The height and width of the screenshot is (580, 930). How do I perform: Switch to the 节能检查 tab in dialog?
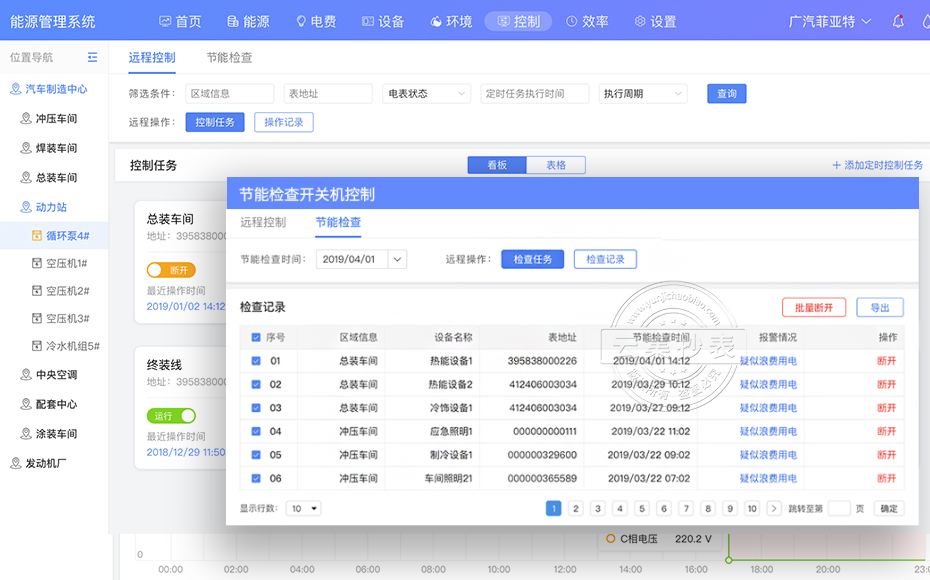[338, 222]
